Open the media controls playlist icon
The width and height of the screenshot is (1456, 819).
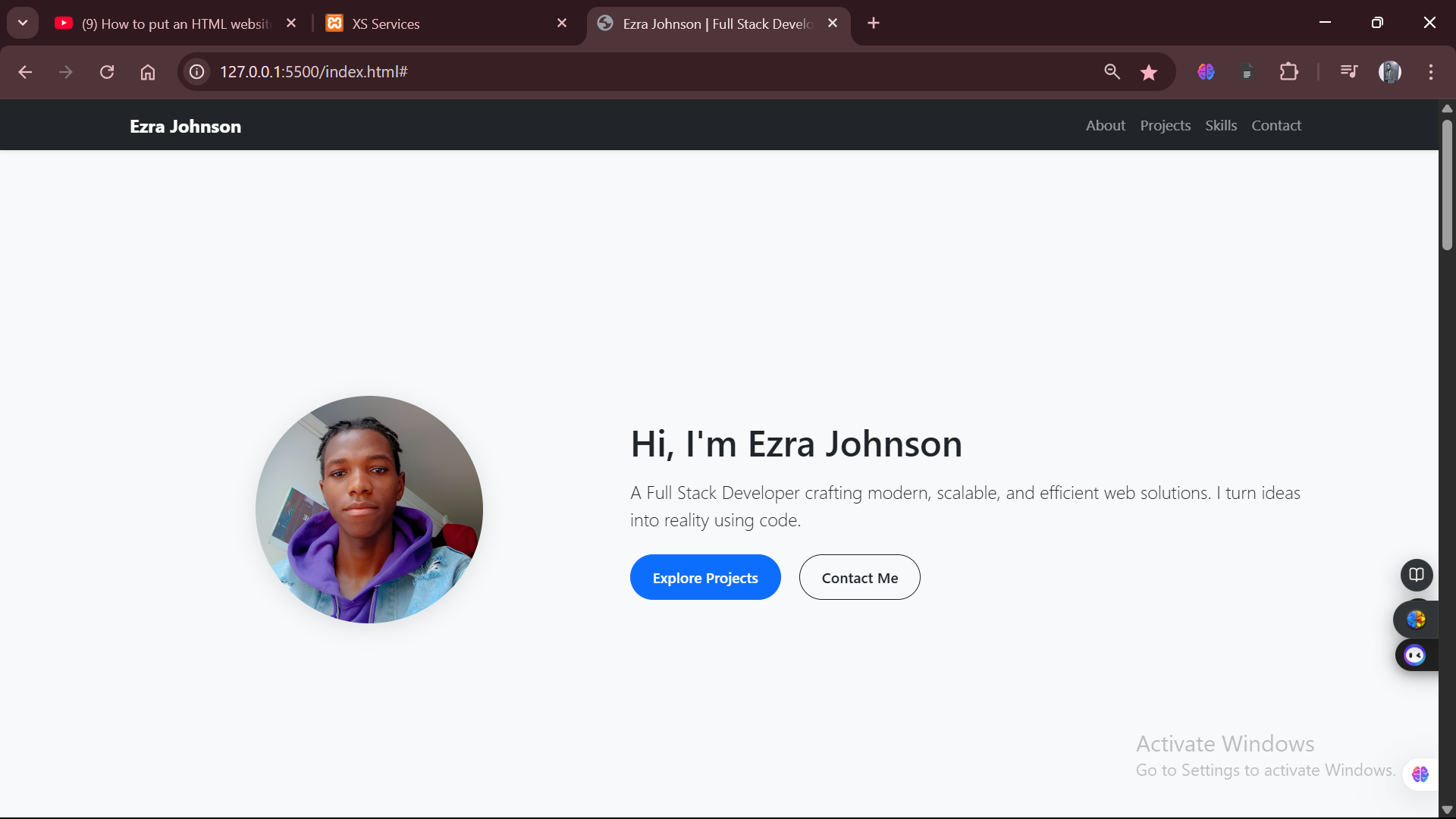[1349, 72]
